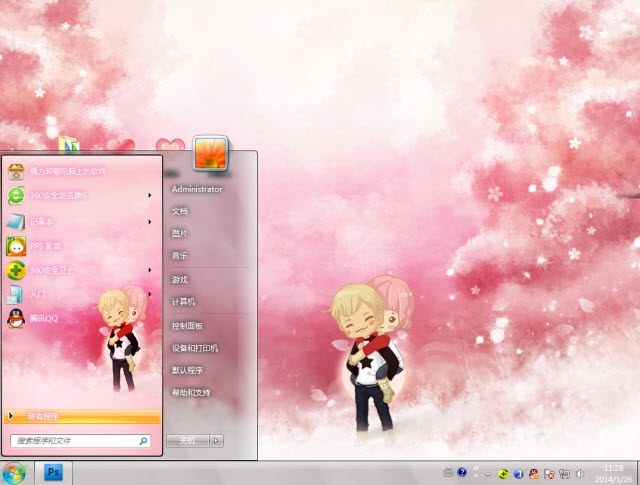The height and width of the screenshot is (485, 640).
Task: Open Action Center flag tray icon
Action: tap(549, 474)
